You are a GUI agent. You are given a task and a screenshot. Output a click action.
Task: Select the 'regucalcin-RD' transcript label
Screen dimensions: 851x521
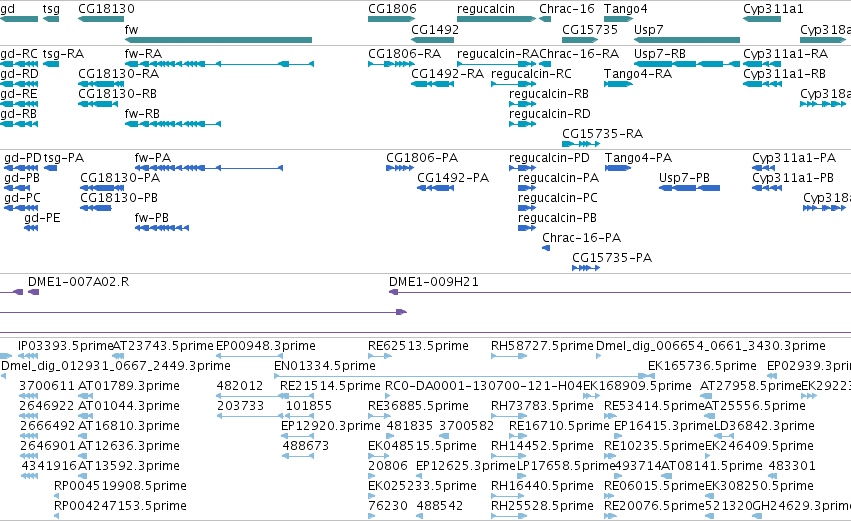[550, 113]
